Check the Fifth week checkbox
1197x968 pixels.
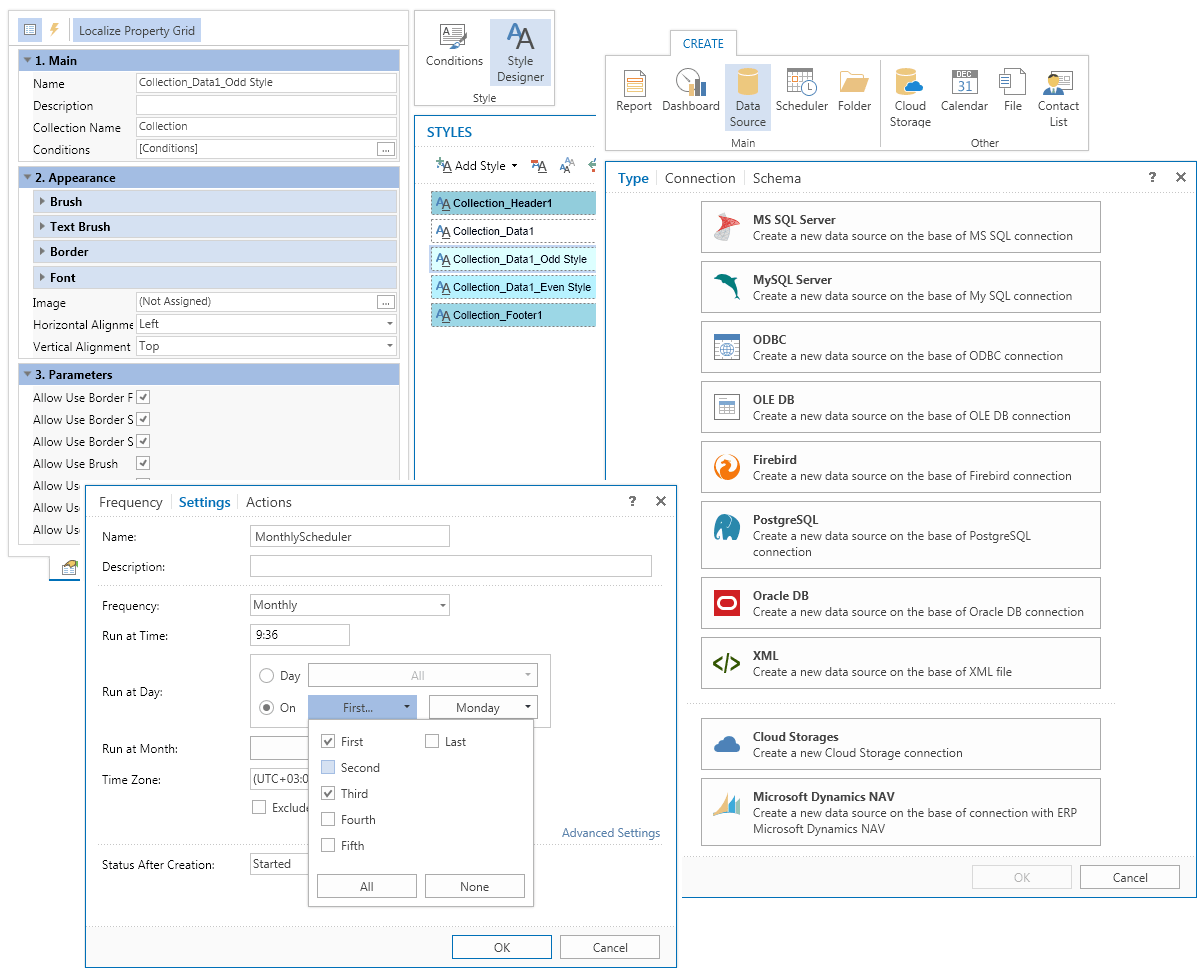(x=328, y=845)
